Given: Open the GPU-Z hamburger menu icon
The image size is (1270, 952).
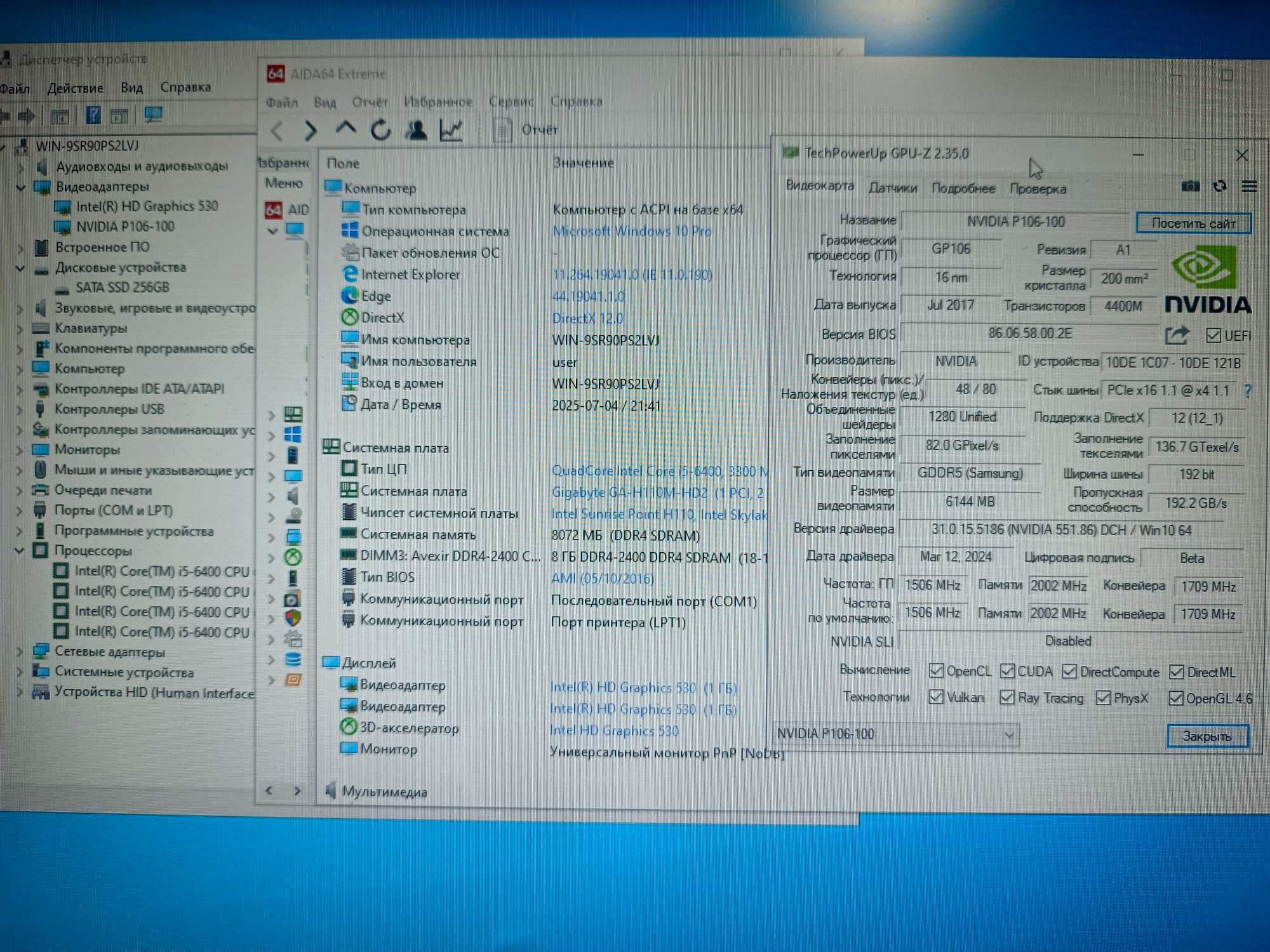Looking at the screenshot, I should (1249, 186).
